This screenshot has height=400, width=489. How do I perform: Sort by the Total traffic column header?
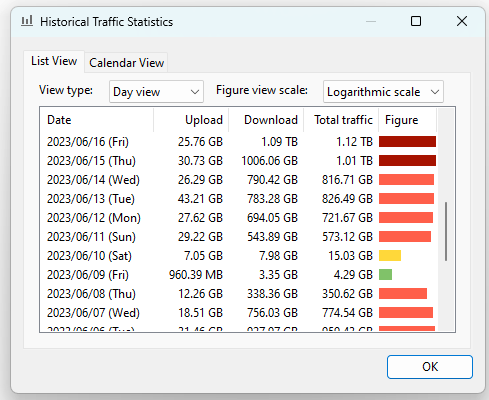tap(341, 120)
